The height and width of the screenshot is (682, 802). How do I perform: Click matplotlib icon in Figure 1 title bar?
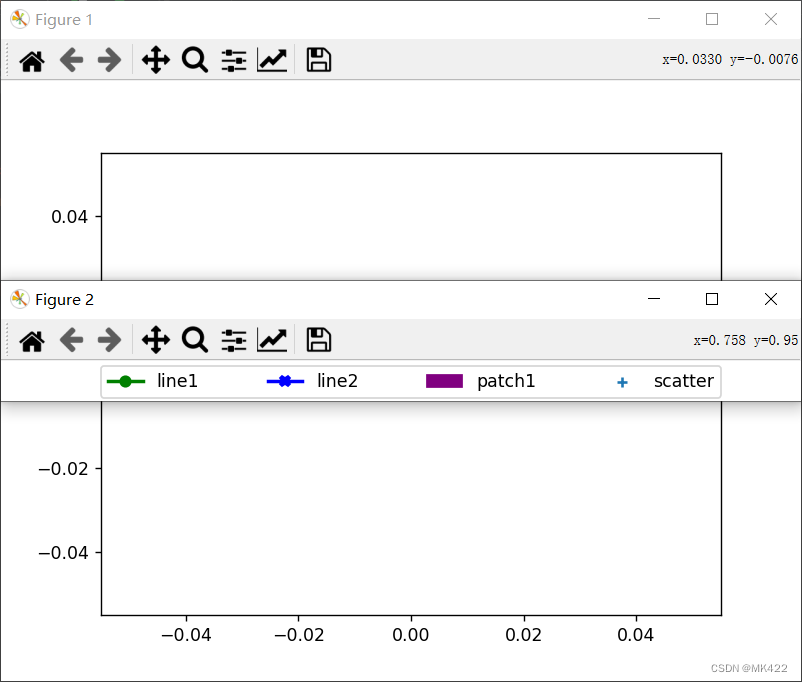tap(19, 19)
